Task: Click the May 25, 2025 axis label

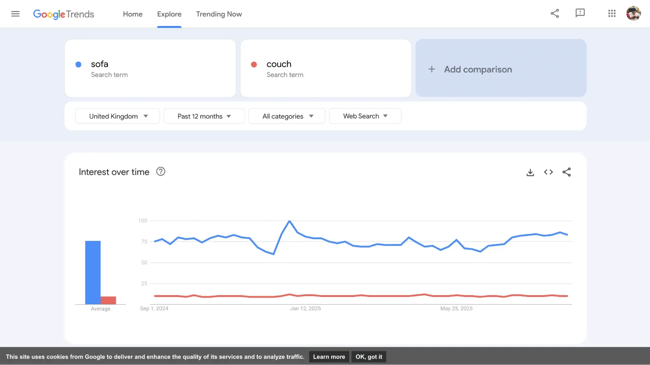Action: click(x=456, y=309)
